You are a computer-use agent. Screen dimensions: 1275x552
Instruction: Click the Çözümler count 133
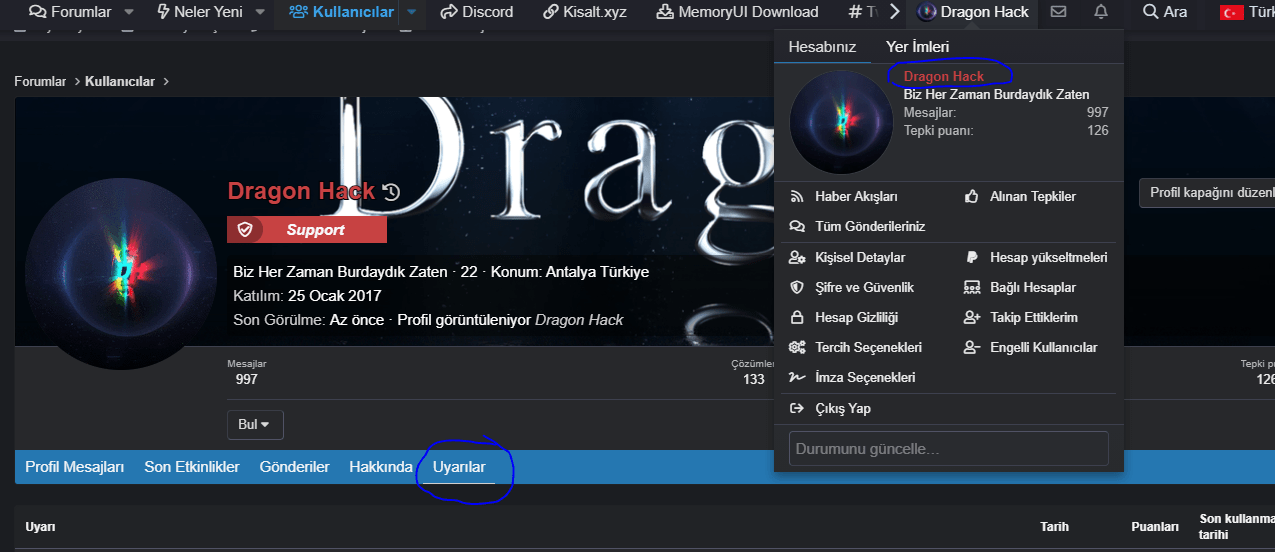pos(754,379)
